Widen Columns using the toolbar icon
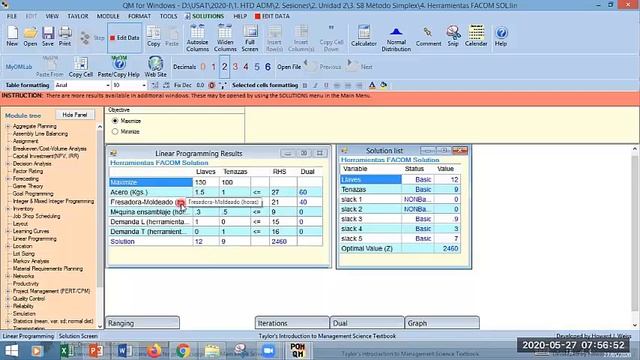 coord(225,38)
